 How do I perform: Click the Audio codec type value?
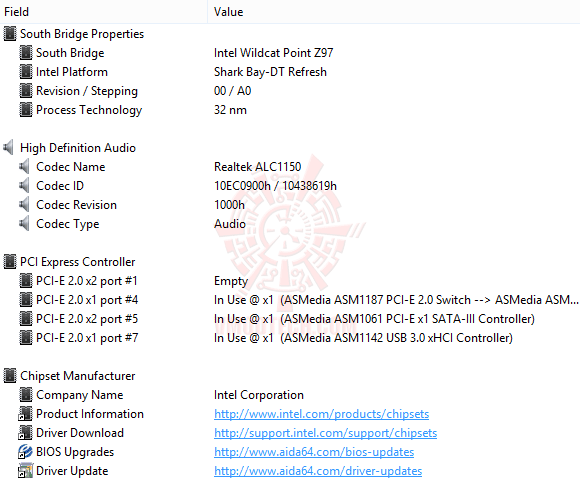[230, 224]
